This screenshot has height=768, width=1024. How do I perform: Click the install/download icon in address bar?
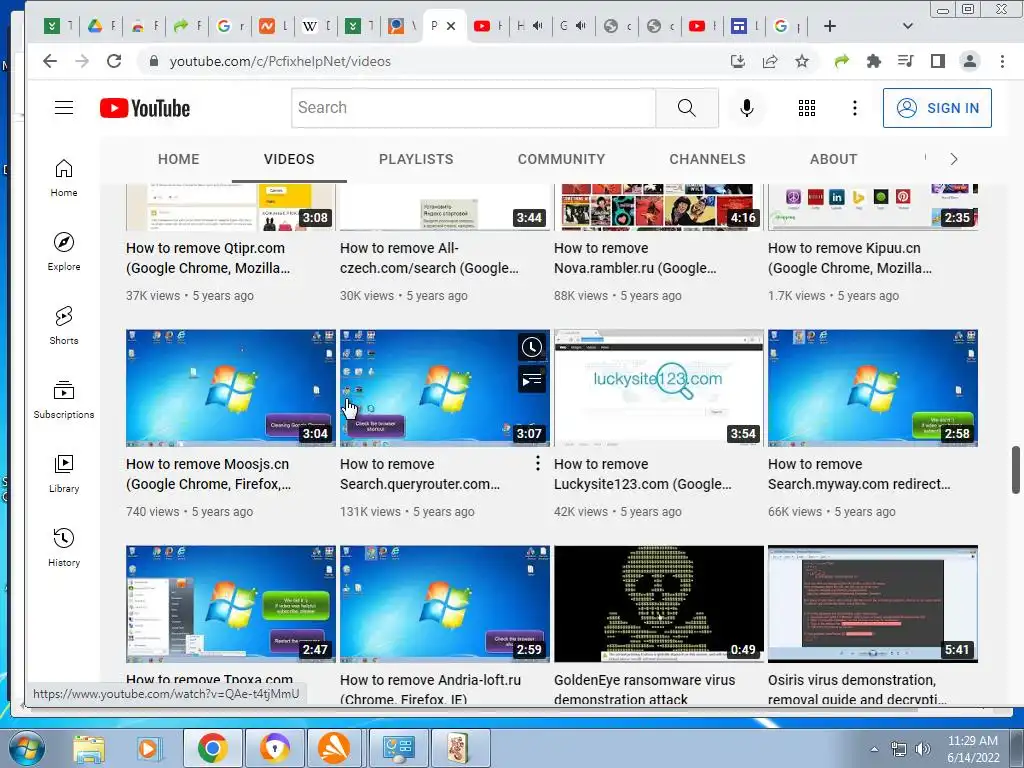pyautogui.click(x=737, y=61)
